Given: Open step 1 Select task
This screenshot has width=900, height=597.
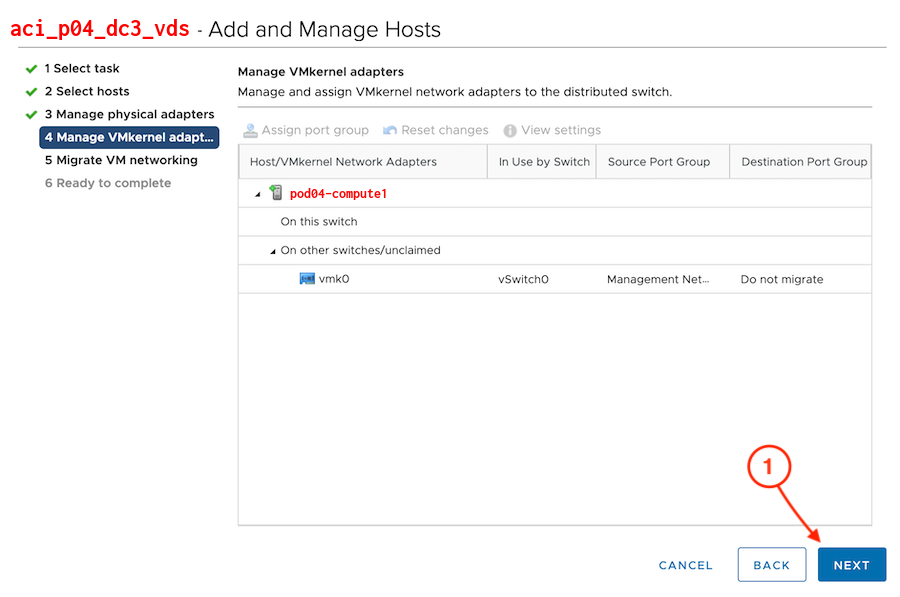Looking at the screenshot, I should coord(82,69).
